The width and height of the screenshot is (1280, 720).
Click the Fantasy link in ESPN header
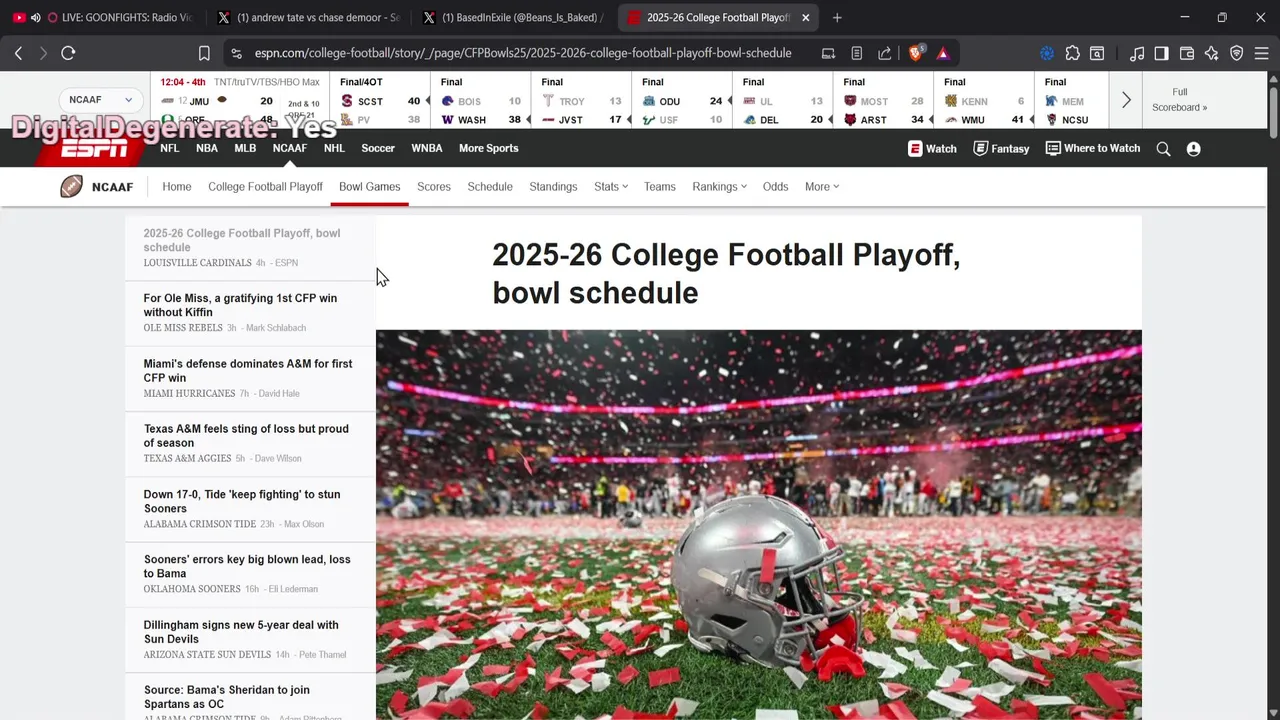click(1001, 148)
